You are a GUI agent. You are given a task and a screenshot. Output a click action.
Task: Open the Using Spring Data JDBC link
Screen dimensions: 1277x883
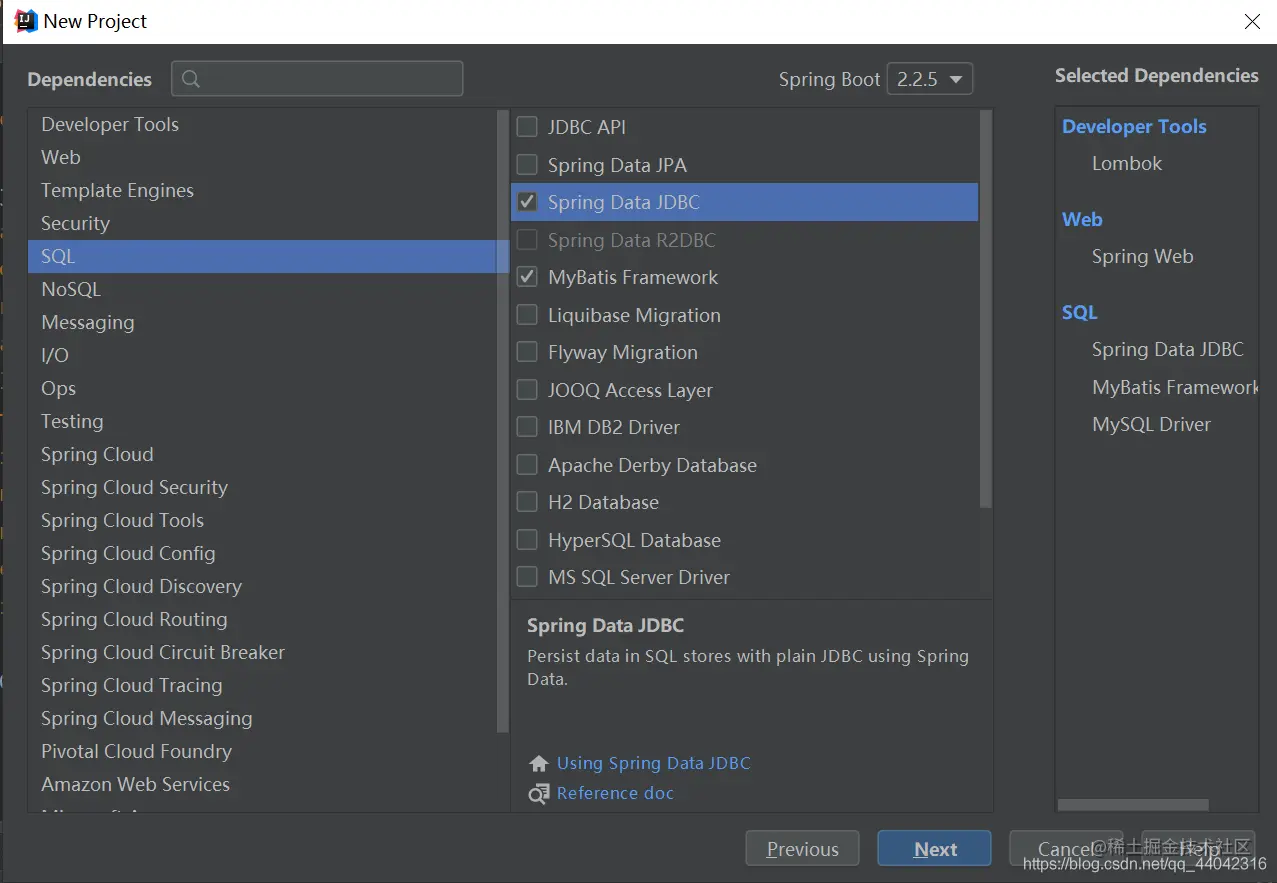point(653,763)
